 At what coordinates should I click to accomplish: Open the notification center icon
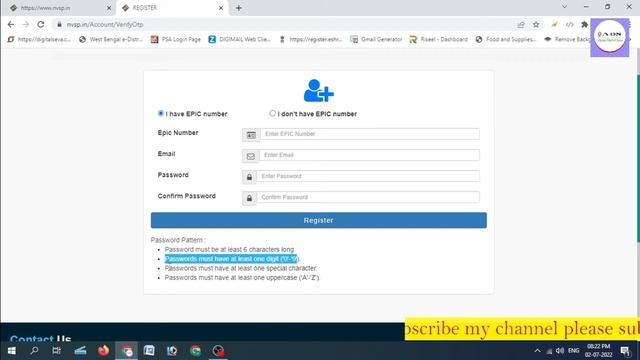tap(625, 351)
